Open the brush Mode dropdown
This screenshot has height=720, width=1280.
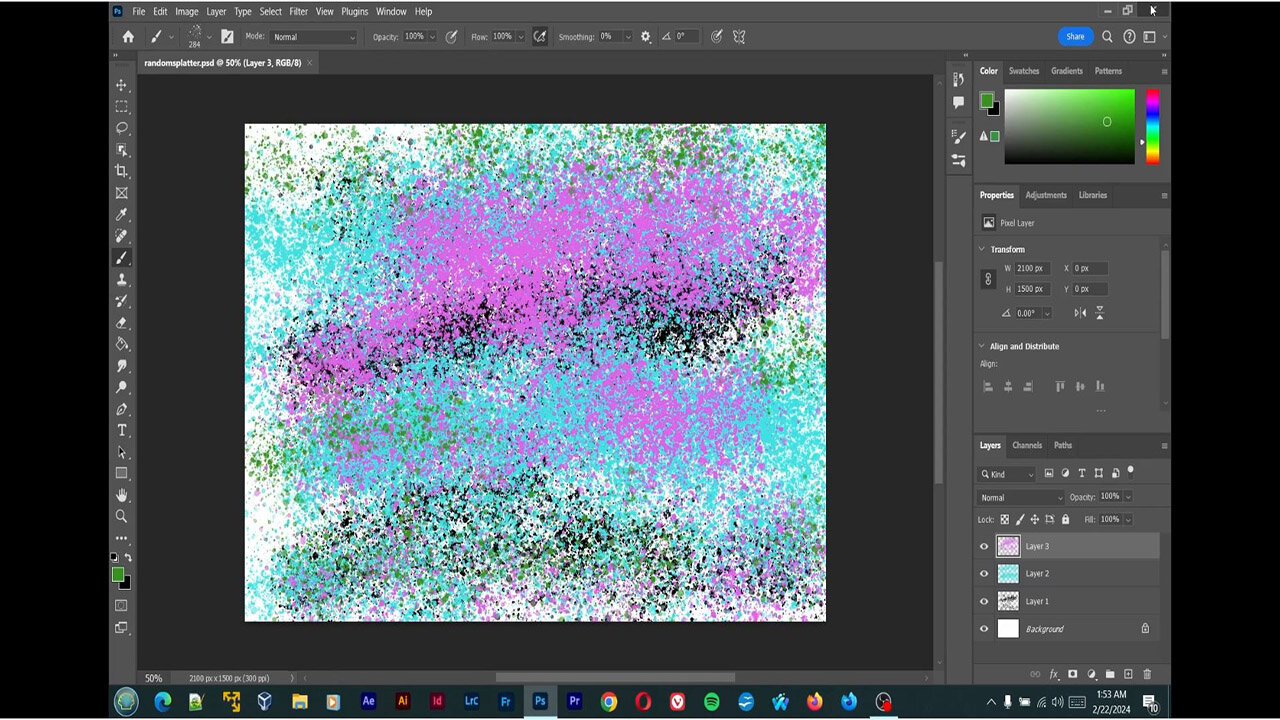pos(313,37)
